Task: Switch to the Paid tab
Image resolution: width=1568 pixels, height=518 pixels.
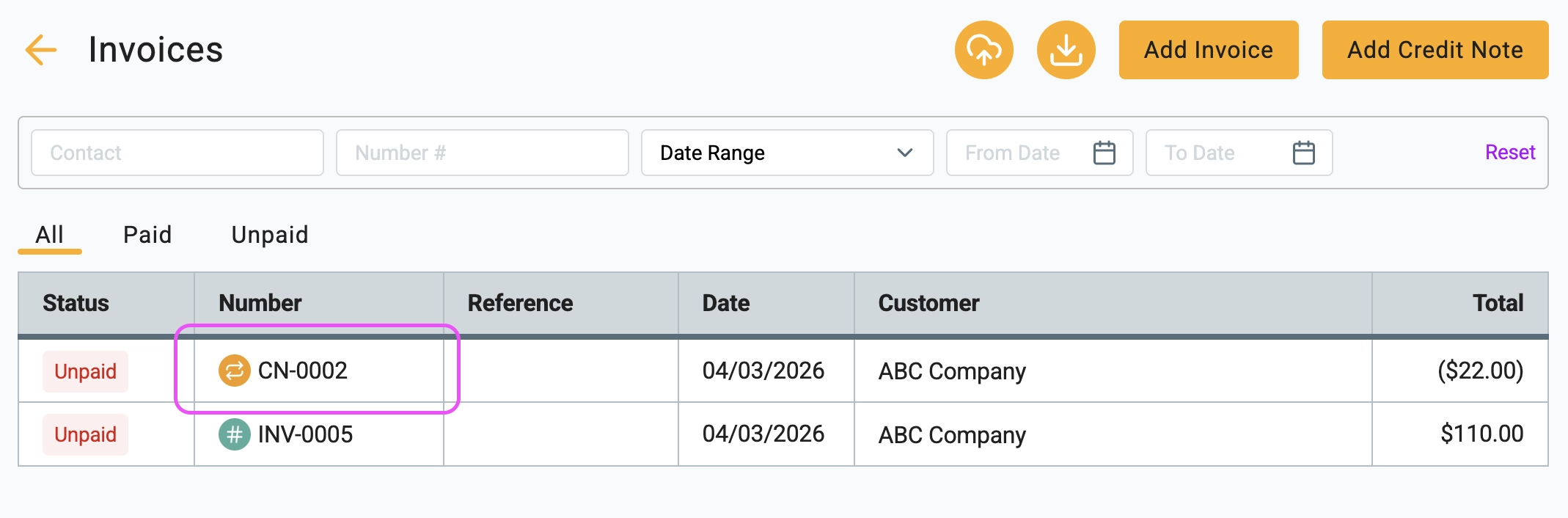Action: [x=147, y=235]
